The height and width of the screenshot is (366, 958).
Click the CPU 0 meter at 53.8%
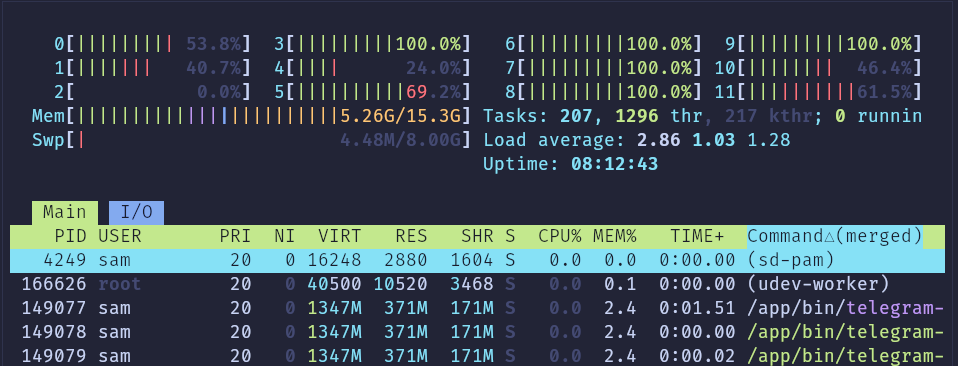point(153,44)
